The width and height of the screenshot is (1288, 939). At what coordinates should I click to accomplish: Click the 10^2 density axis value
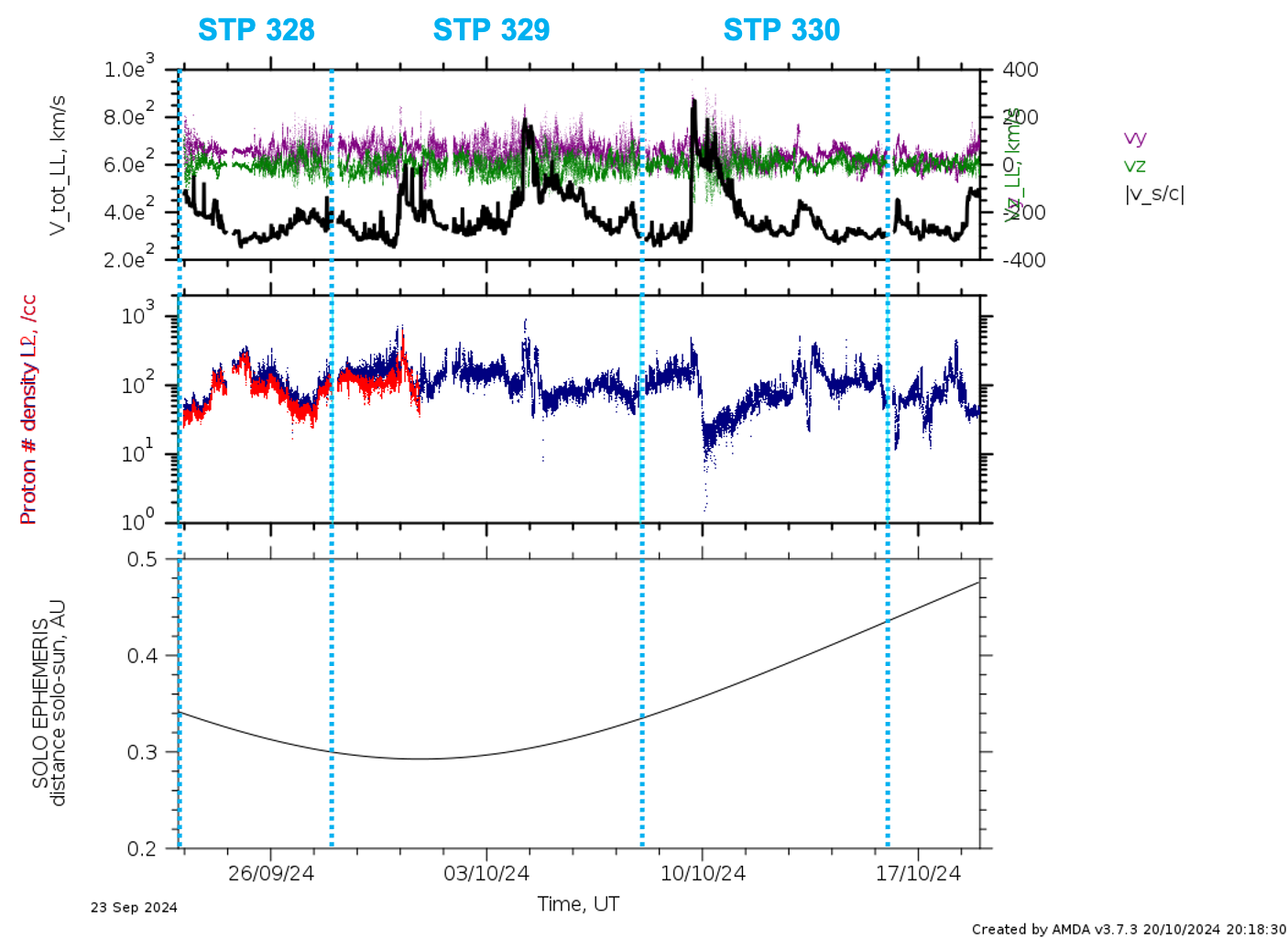tap(138, 383)
